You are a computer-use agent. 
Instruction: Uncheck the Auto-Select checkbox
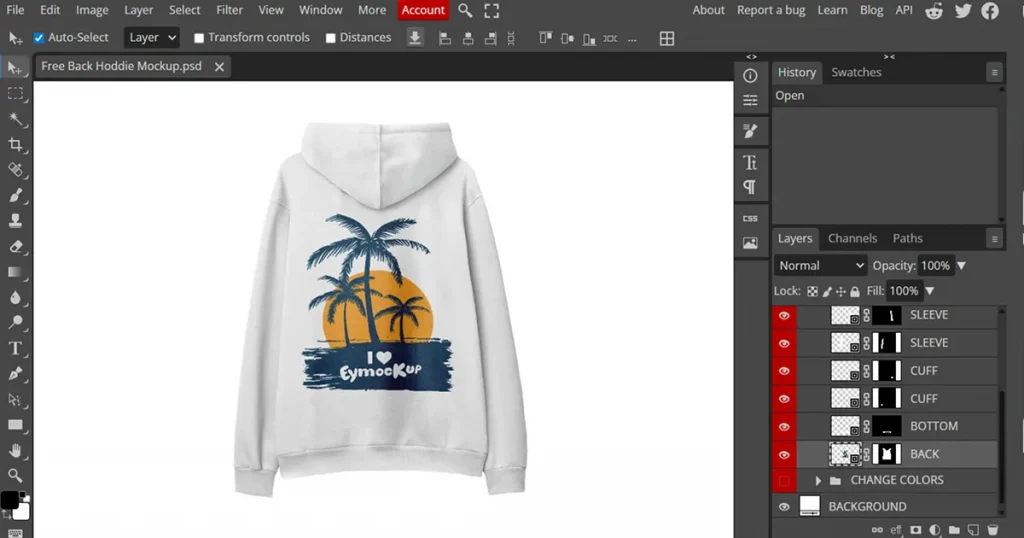click(x=39, y=38)
